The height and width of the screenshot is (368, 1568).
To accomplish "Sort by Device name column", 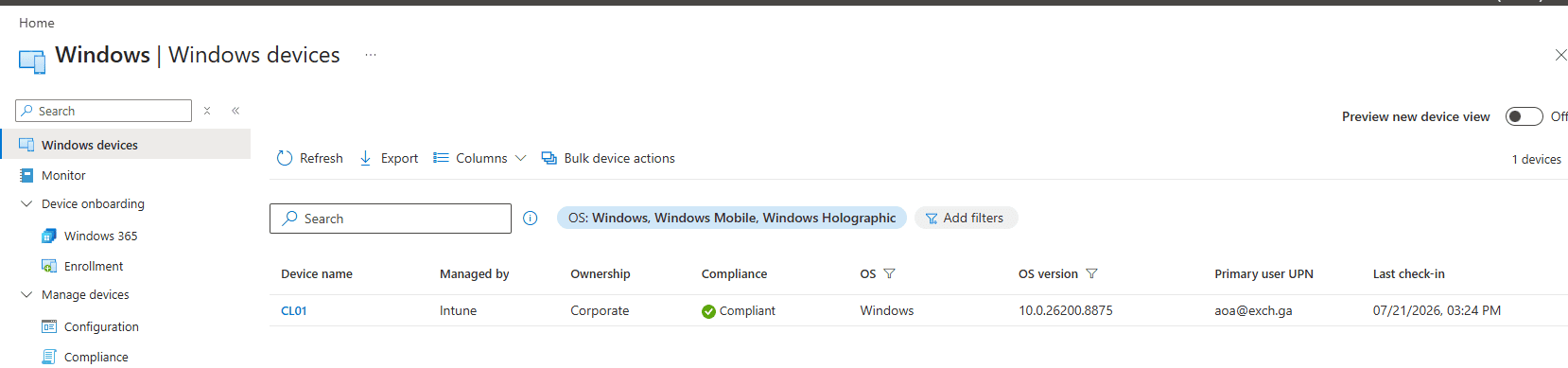I will click(x=317, y=273).
